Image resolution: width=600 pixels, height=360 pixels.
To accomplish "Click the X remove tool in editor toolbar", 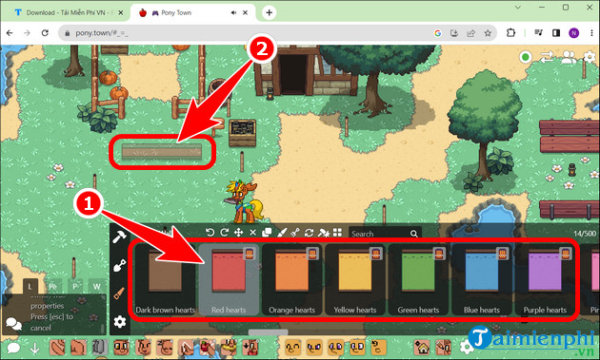I will click(253, 233).
